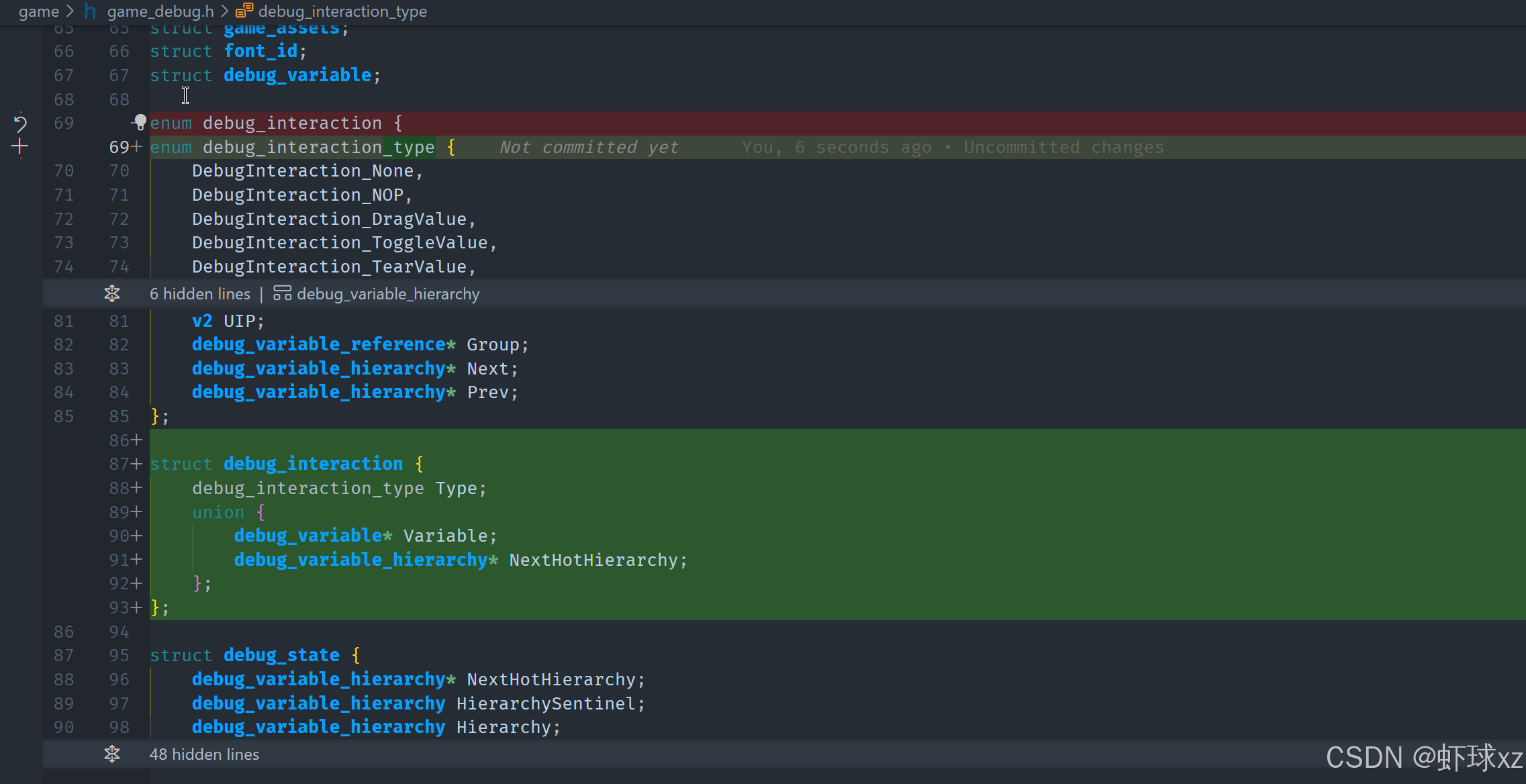1526x784 pixels.
Task: Click the header file 'h' icon
Action: click(91, 11)
